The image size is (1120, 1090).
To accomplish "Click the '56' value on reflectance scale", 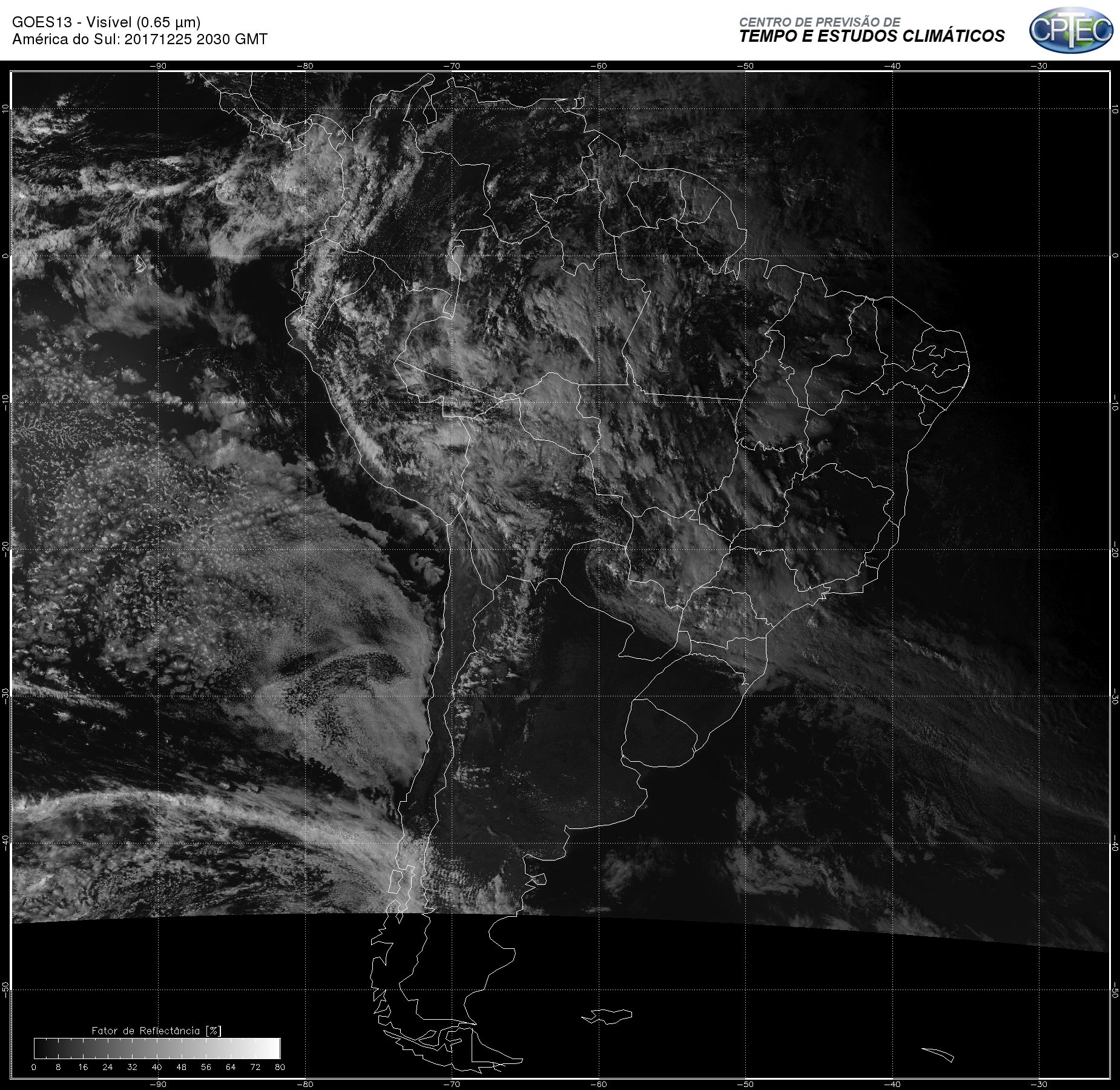I will pyautogui.click(x=206, y=1067).
